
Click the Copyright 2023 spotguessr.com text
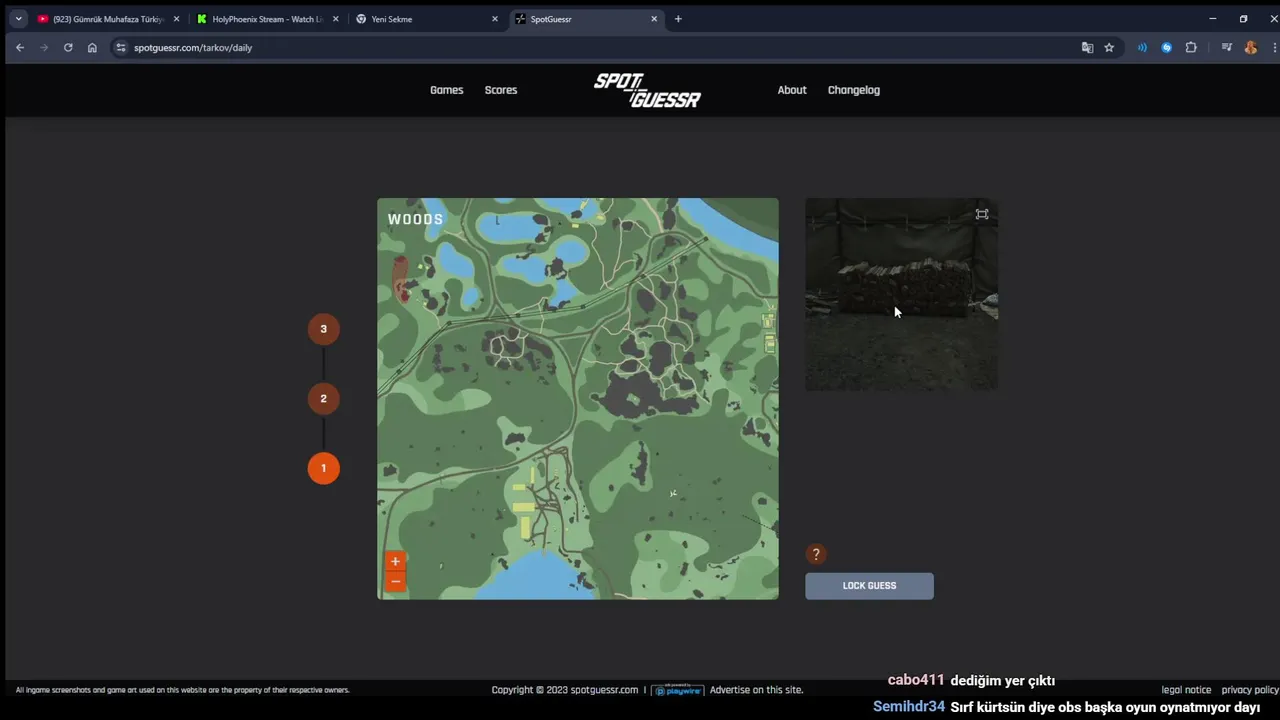[x=565, y=690]
